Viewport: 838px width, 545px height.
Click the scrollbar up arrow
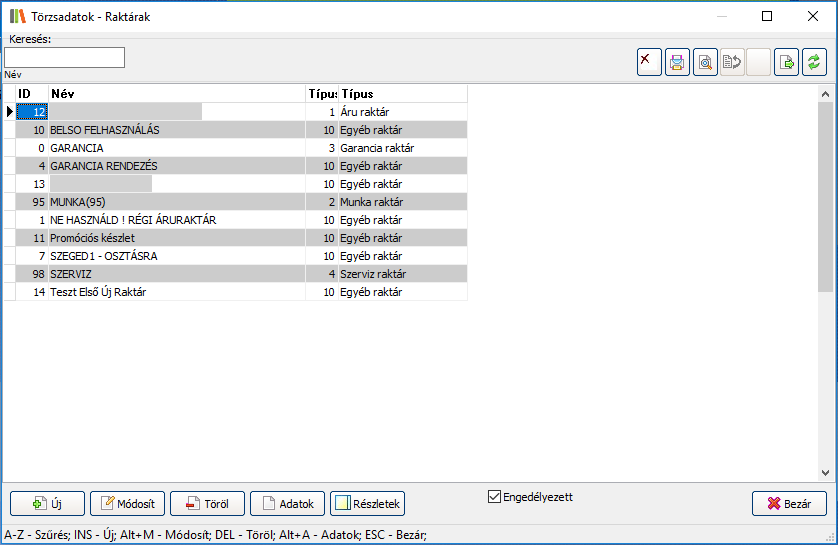[x=826, y=96]
